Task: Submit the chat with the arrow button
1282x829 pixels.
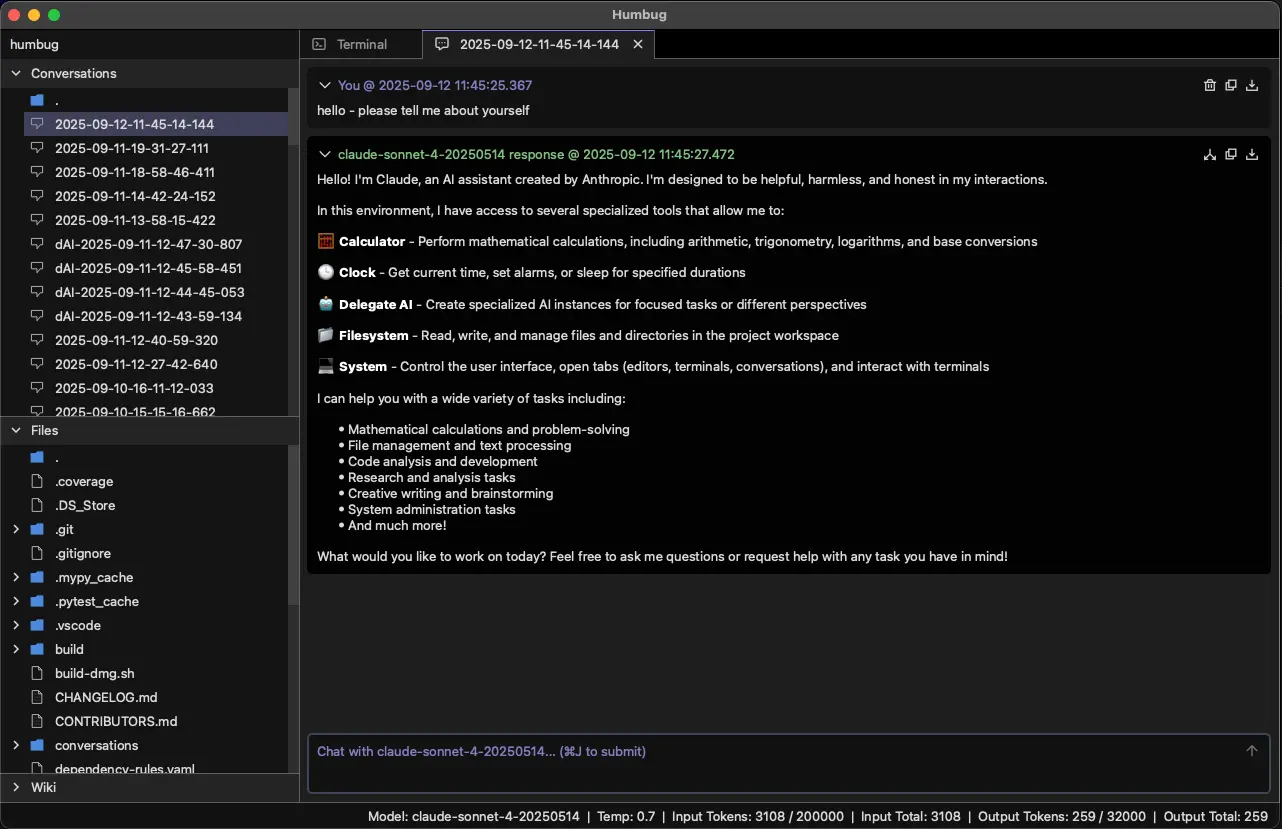Action: click(1251, 750)
